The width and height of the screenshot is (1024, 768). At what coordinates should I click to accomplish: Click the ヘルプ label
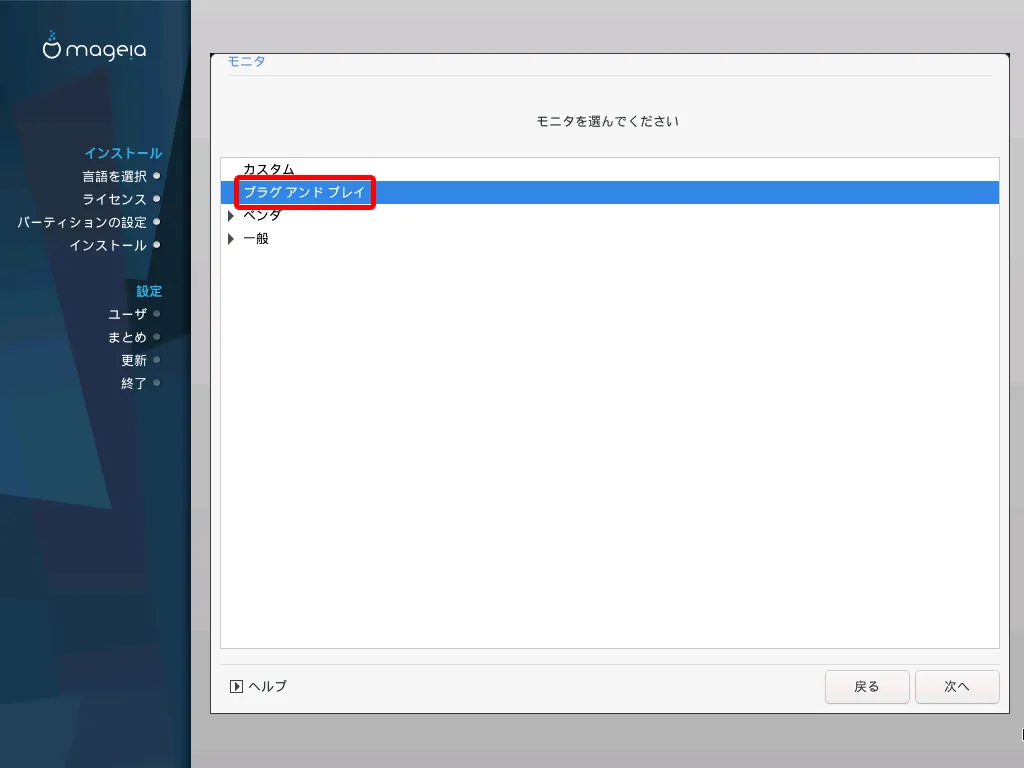coord(268,686)
